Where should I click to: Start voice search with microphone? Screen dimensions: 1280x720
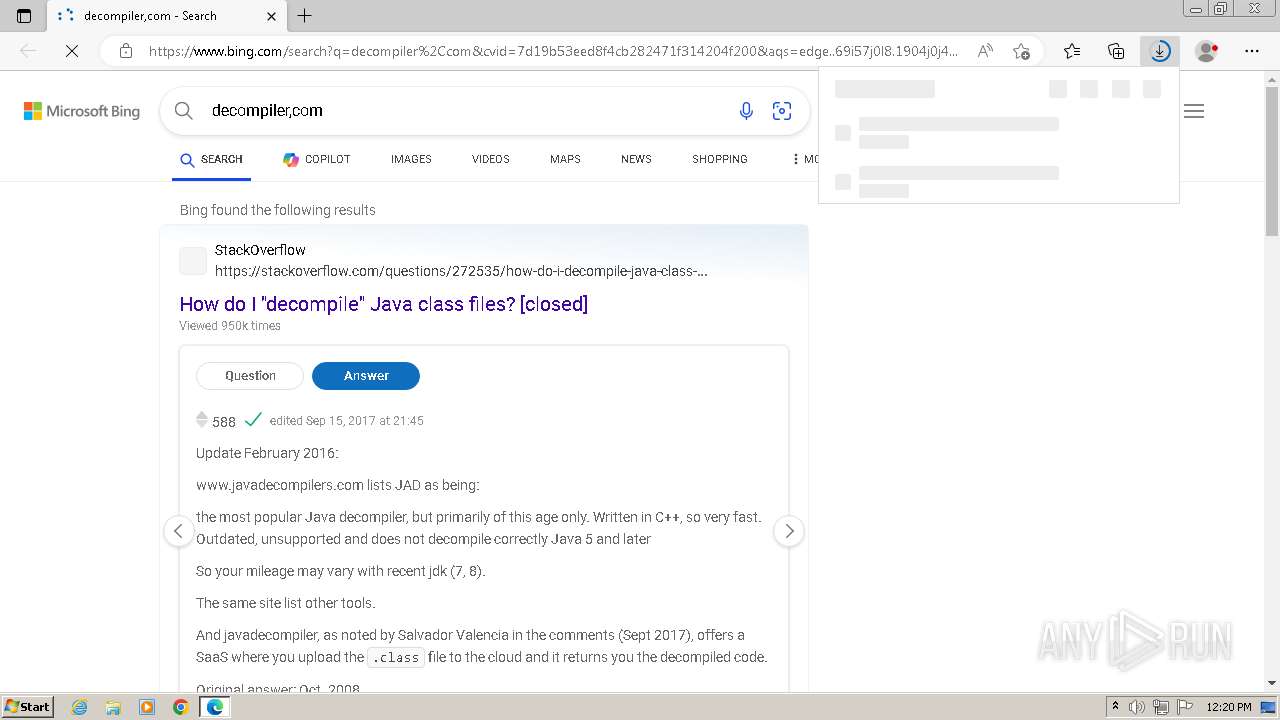click(x=746, y=111)
